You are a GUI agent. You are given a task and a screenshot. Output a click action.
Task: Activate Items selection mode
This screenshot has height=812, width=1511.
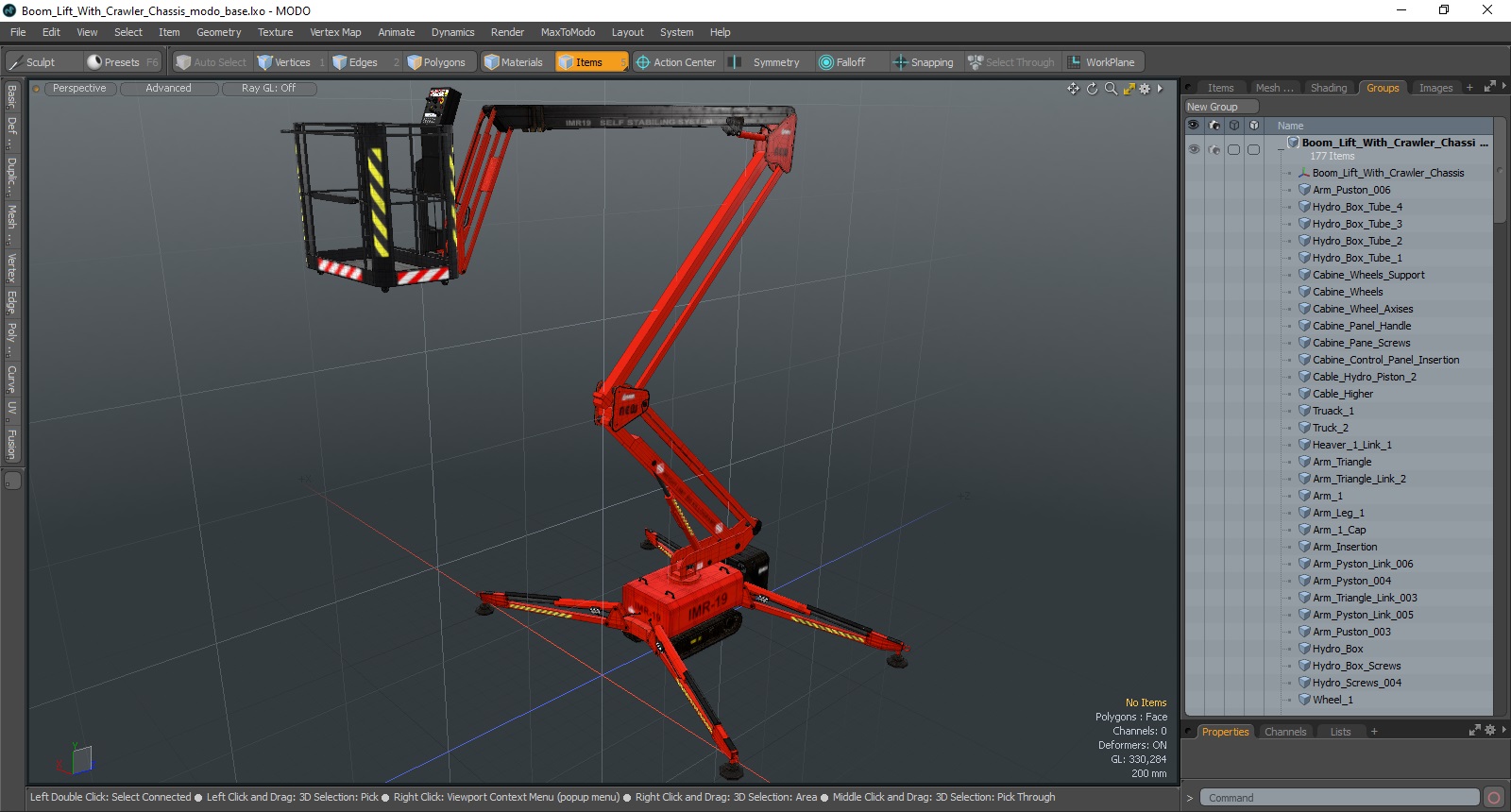[x=591, y=62]
